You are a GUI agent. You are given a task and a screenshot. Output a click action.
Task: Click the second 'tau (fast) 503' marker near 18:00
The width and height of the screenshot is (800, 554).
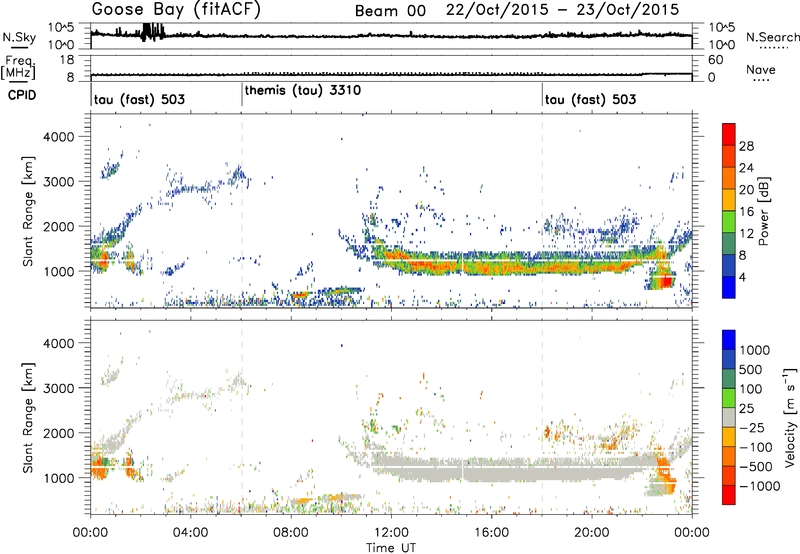pos(590,99)
